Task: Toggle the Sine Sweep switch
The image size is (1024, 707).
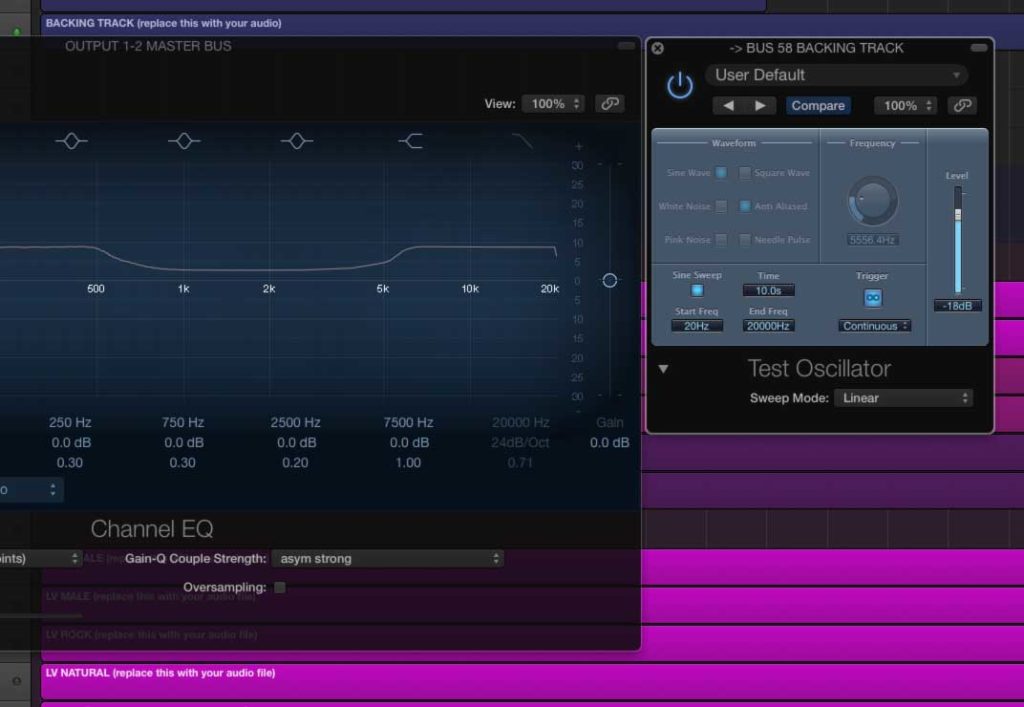Action: point(696,290)
